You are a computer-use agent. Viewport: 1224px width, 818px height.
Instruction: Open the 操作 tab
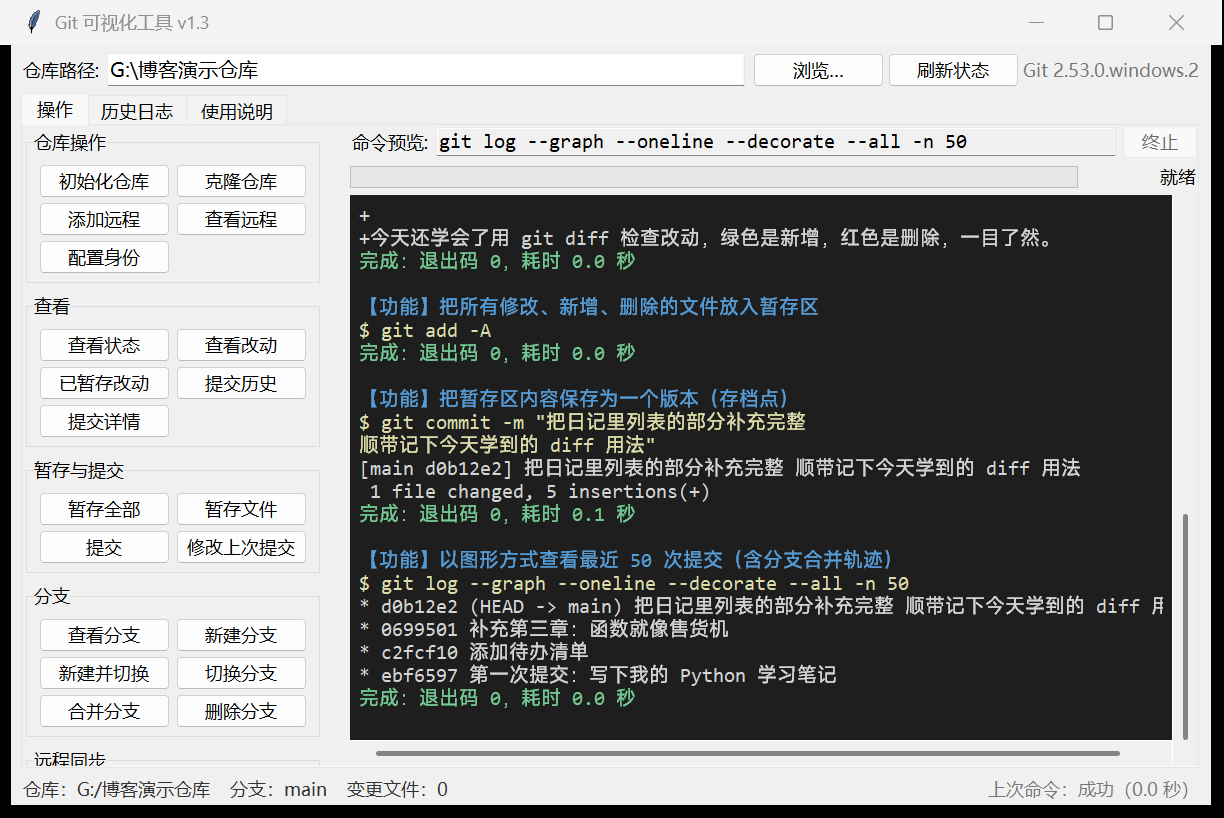(55, 110)
